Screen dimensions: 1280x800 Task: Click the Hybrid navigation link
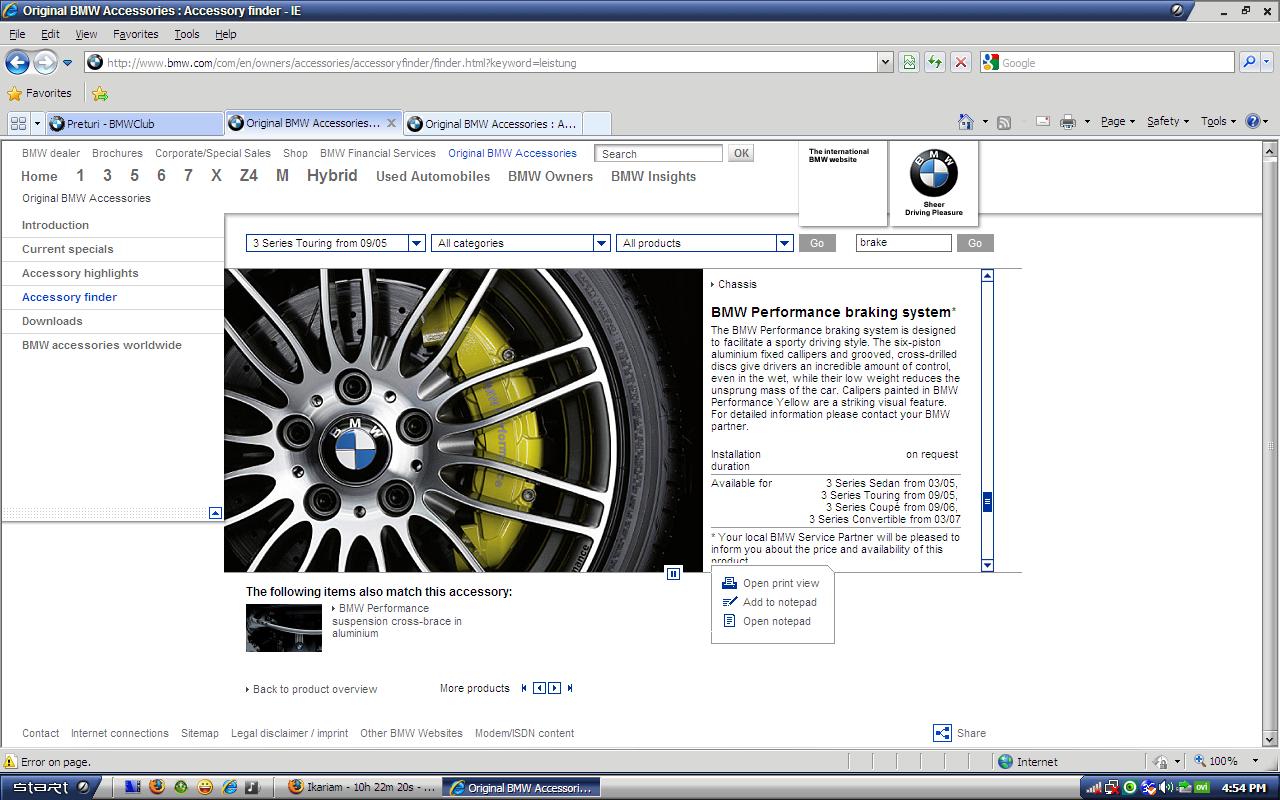click(x=332, y=175)
